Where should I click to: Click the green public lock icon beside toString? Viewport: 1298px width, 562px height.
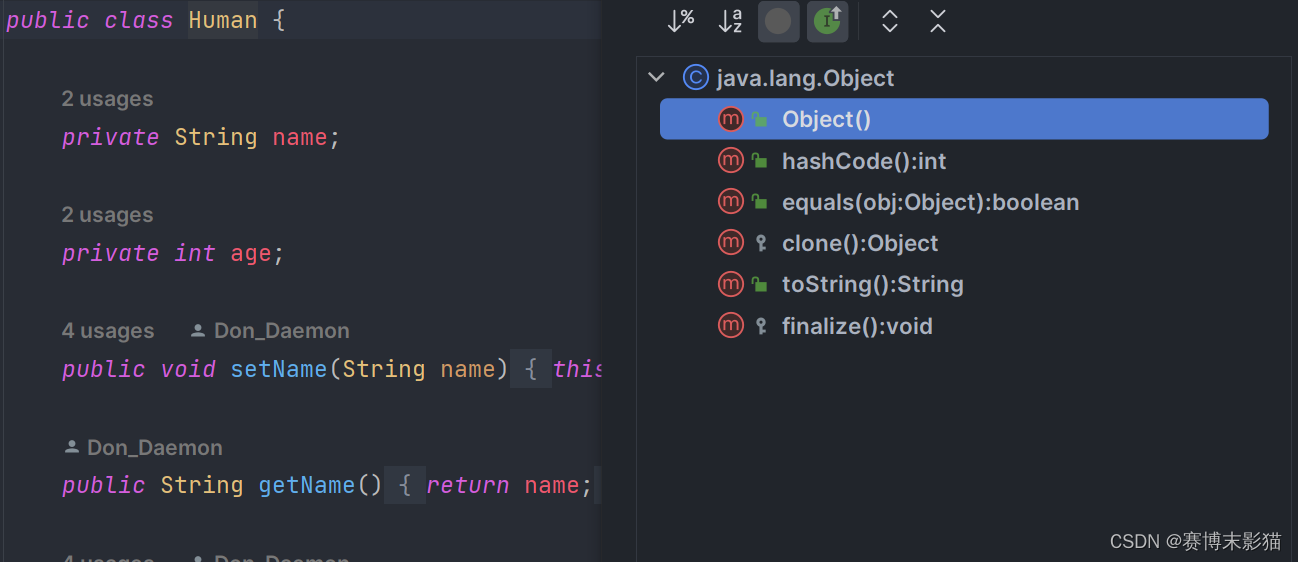click(761, 285)
